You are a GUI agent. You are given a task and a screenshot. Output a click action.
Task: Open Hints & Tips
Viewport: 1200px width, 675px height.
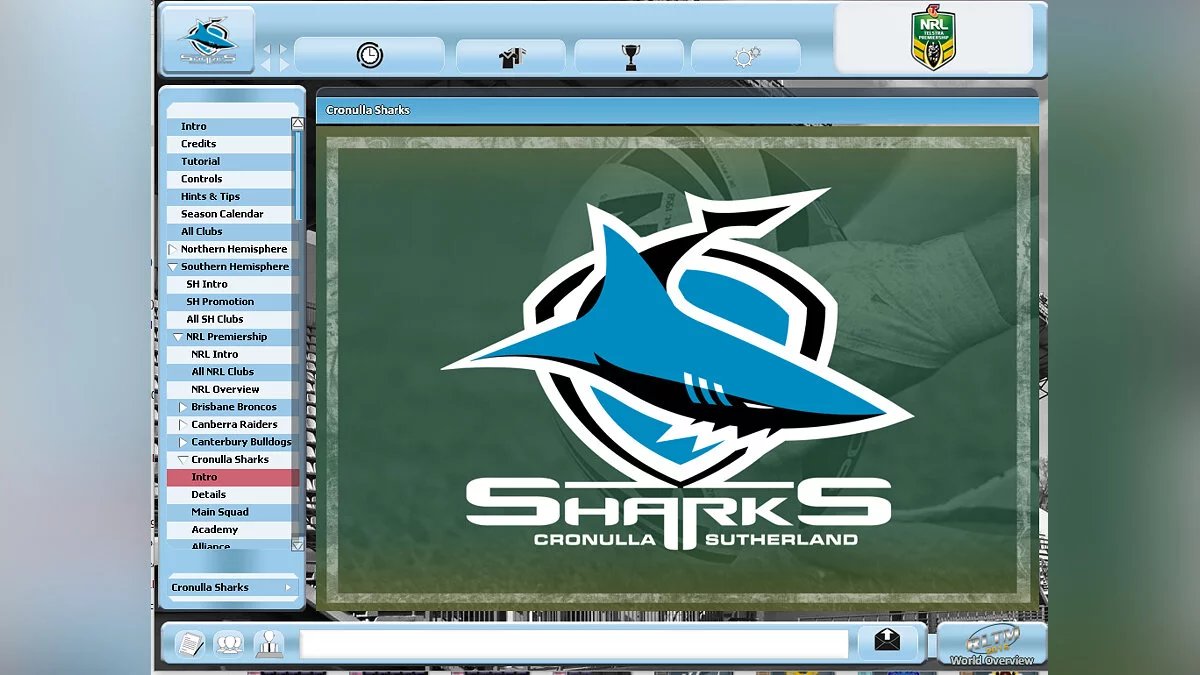pyautogui.click(x=229, y=197)
